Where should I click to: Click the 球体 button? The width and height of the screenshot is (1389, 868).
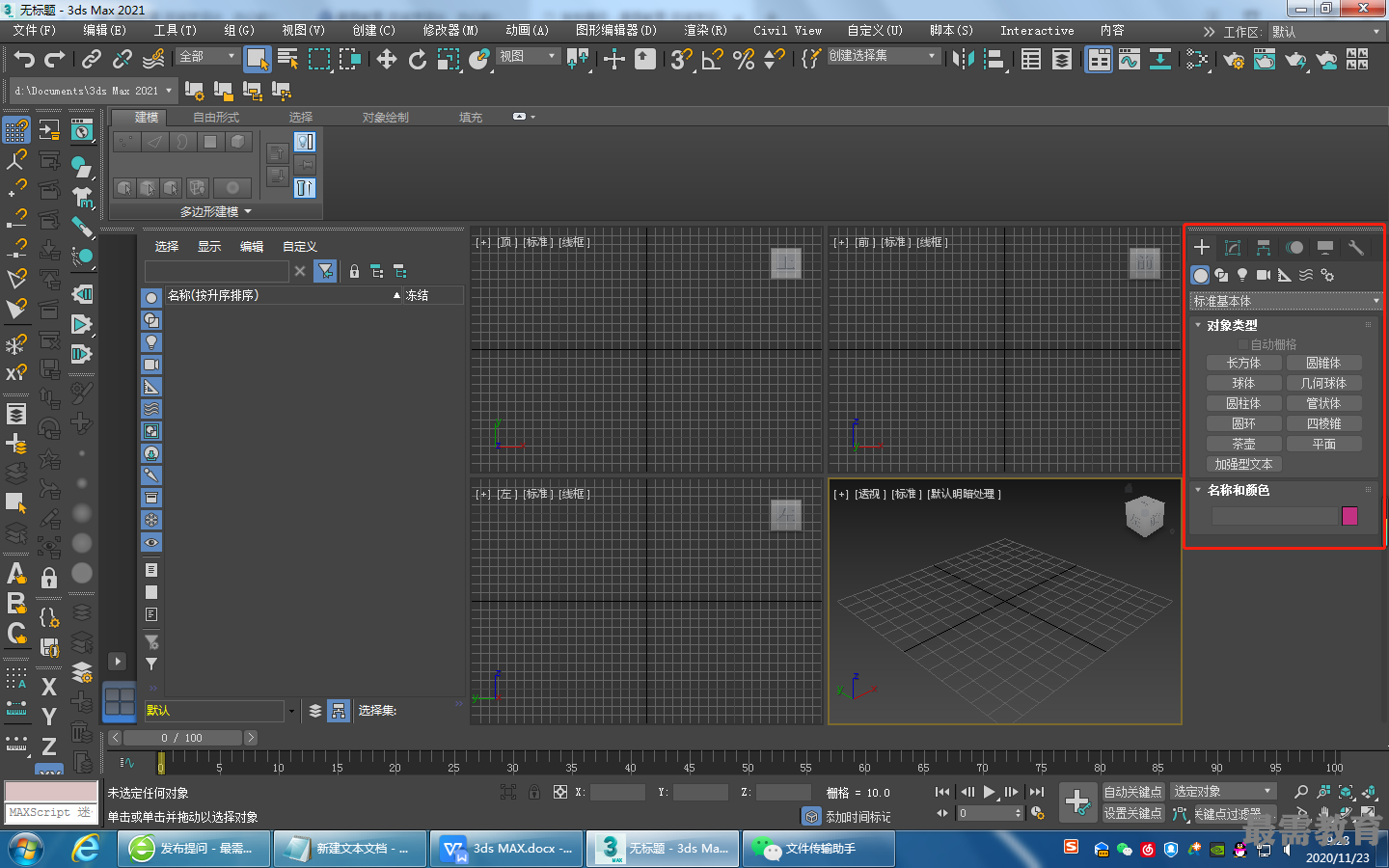pyautogui.click(x=1243, y=383)
